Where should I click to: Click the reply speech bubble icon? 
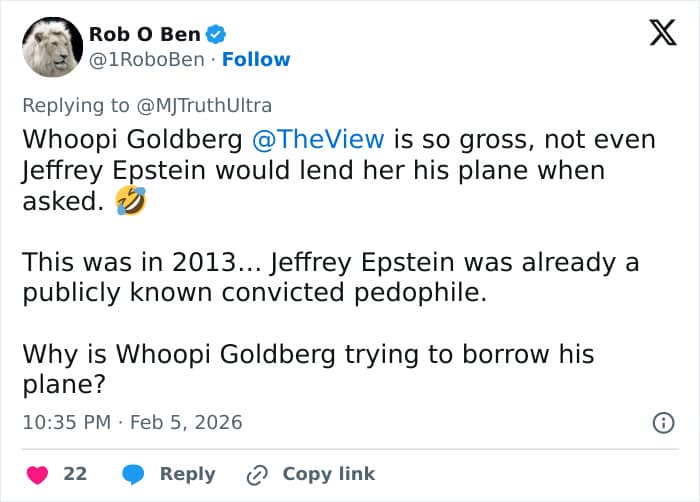click(x=135, y=474)
